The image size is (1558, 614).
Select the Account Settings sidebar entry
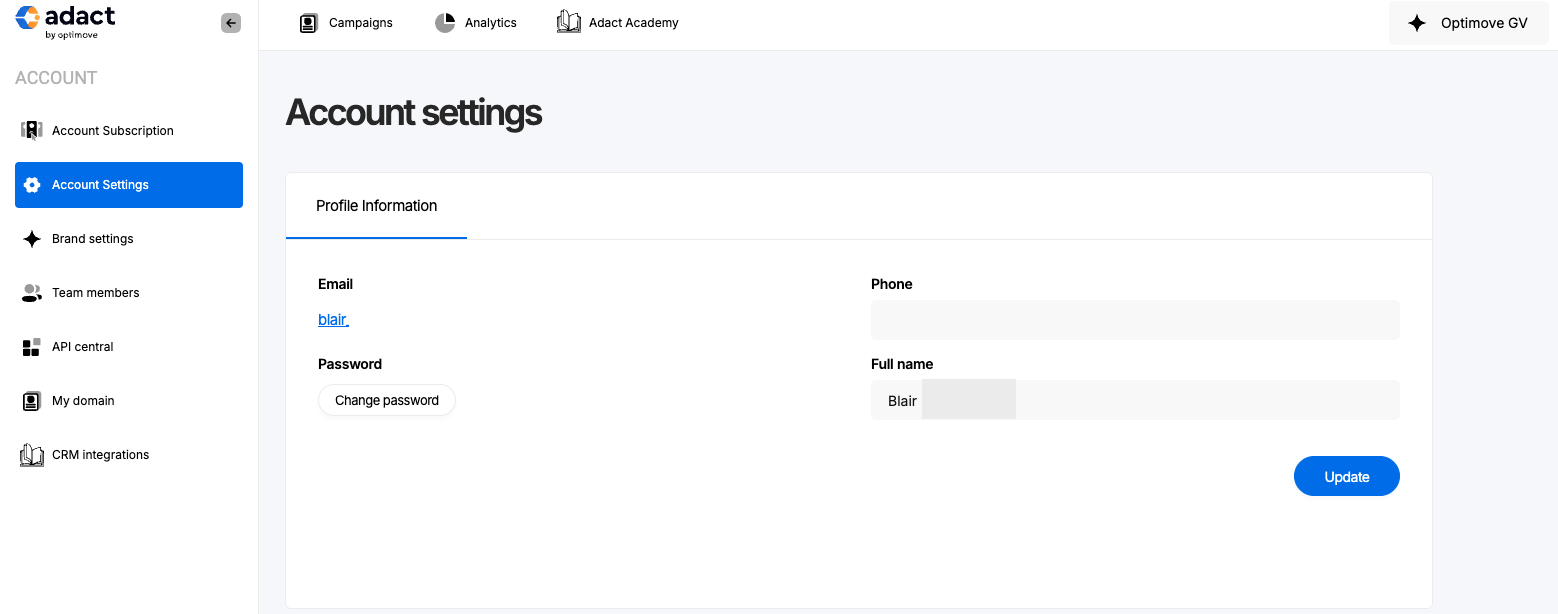click(x=100, y=184)
